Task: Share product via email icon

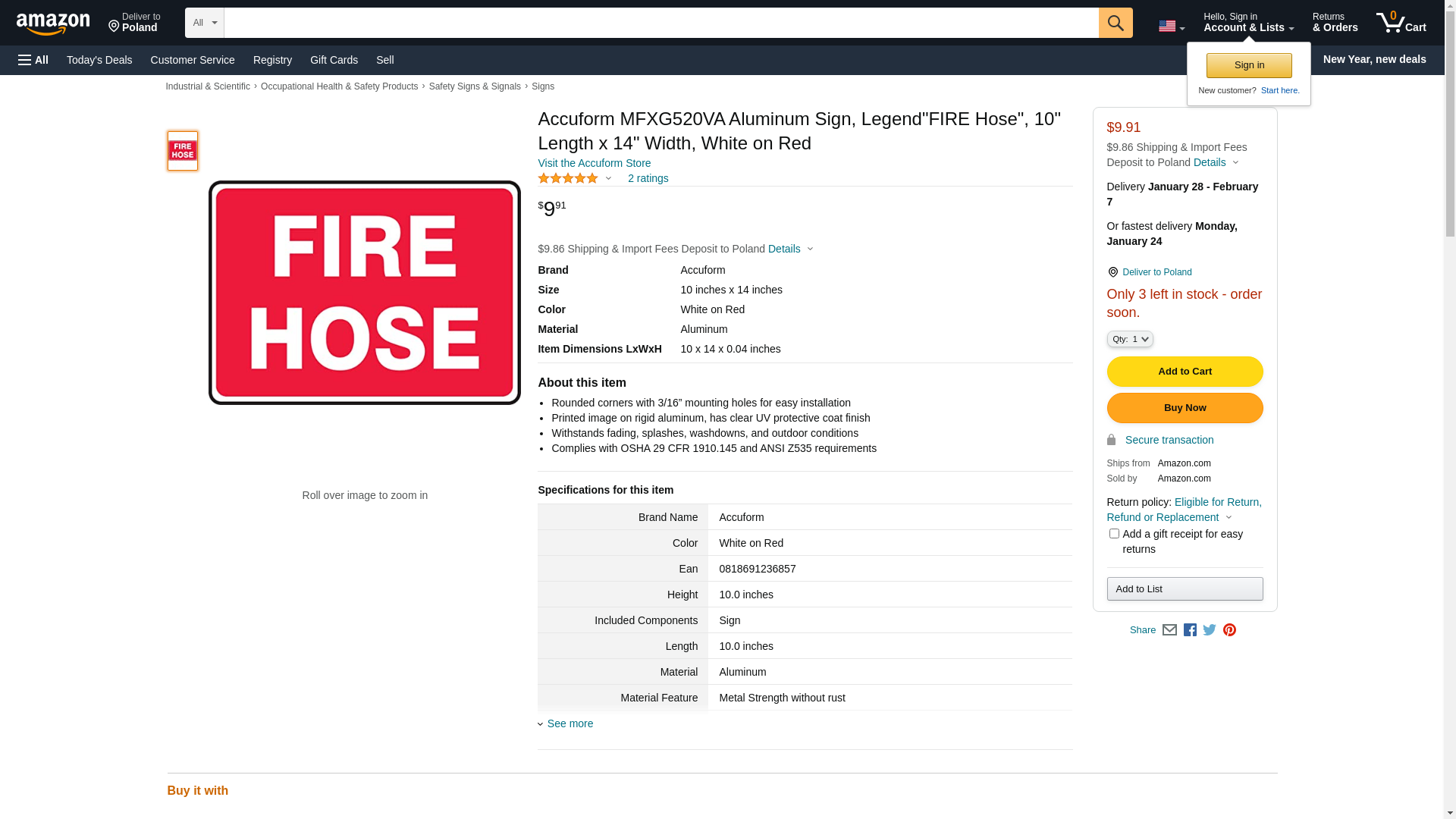Action: pos(1169,630)
